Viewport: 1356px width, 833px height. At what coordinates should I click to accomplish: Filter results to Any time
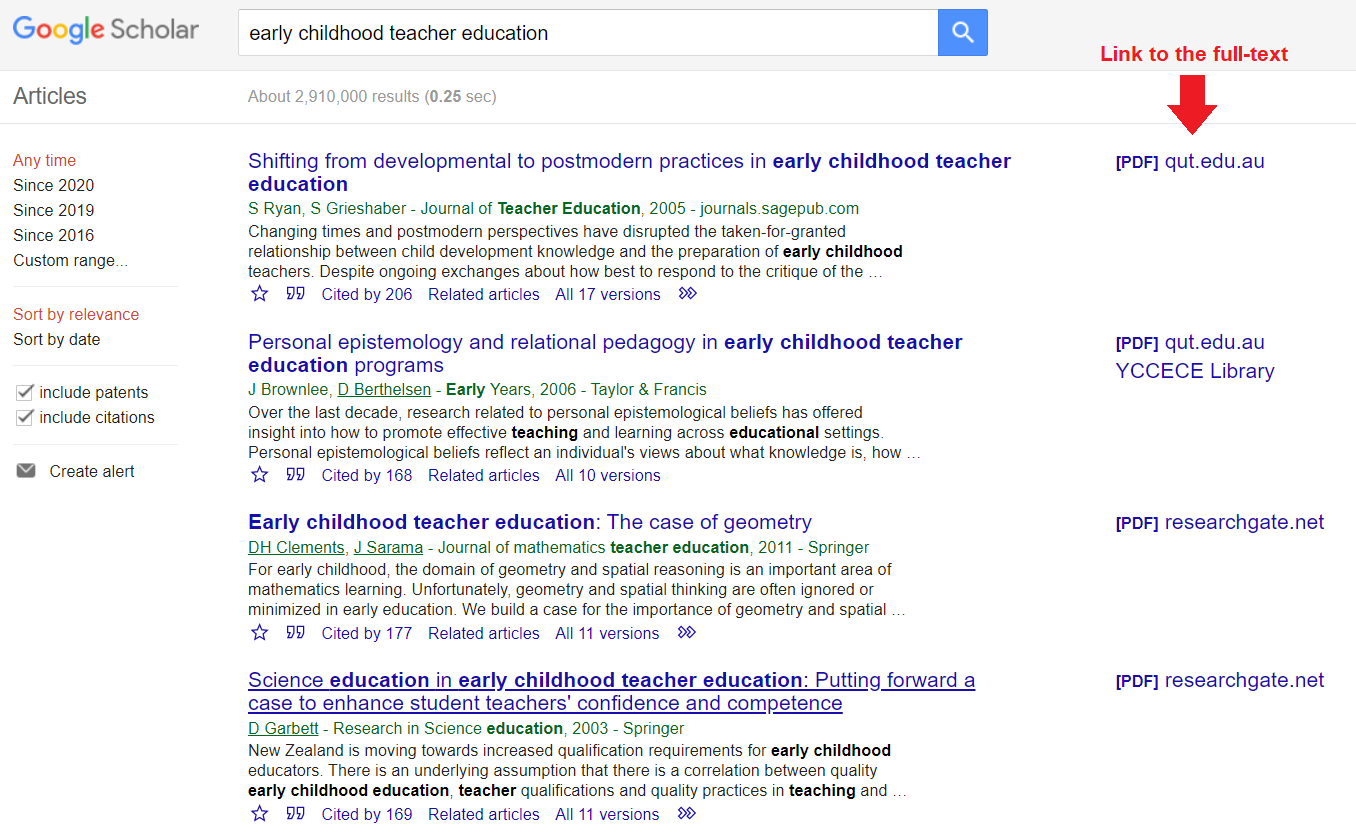click(x=44, y=160)
